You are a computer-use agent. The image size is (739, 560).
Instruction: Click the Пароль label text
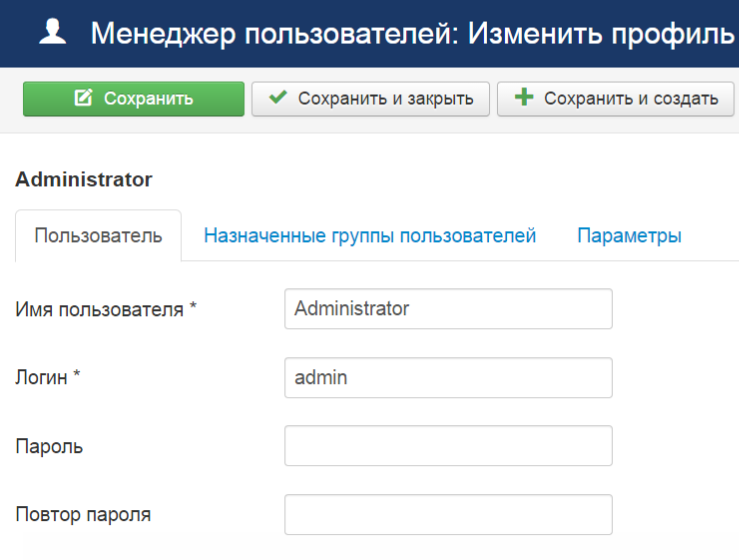pyautogui.click(x=49, y=447)
